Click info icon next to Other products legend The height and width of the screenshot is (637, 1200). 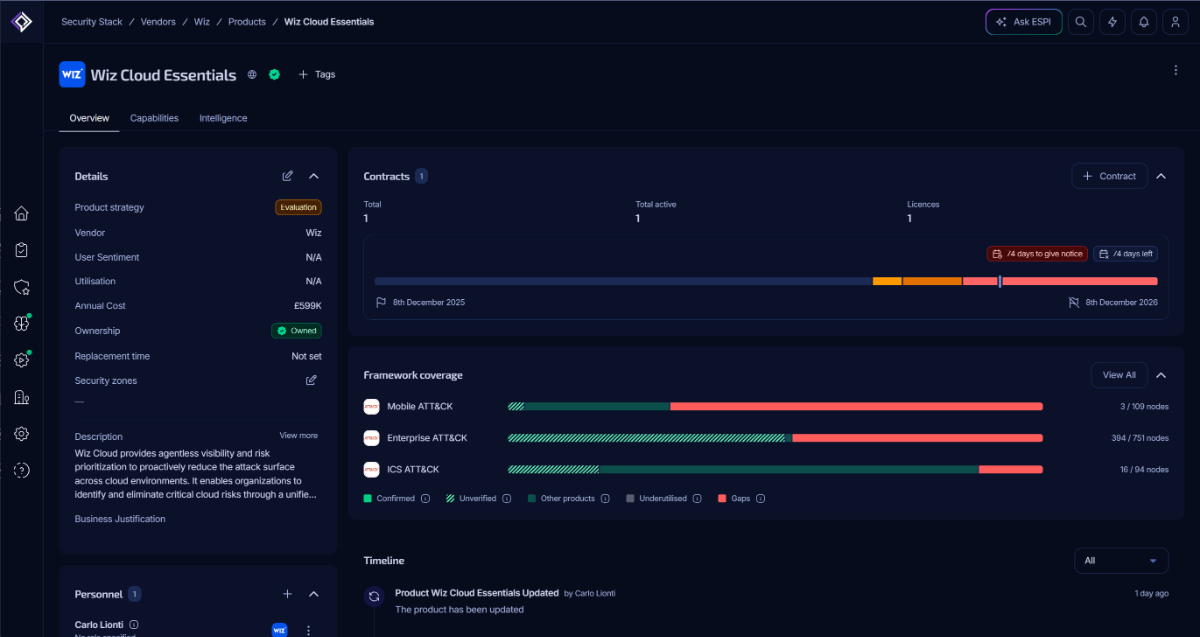click(x=605, y=498)
